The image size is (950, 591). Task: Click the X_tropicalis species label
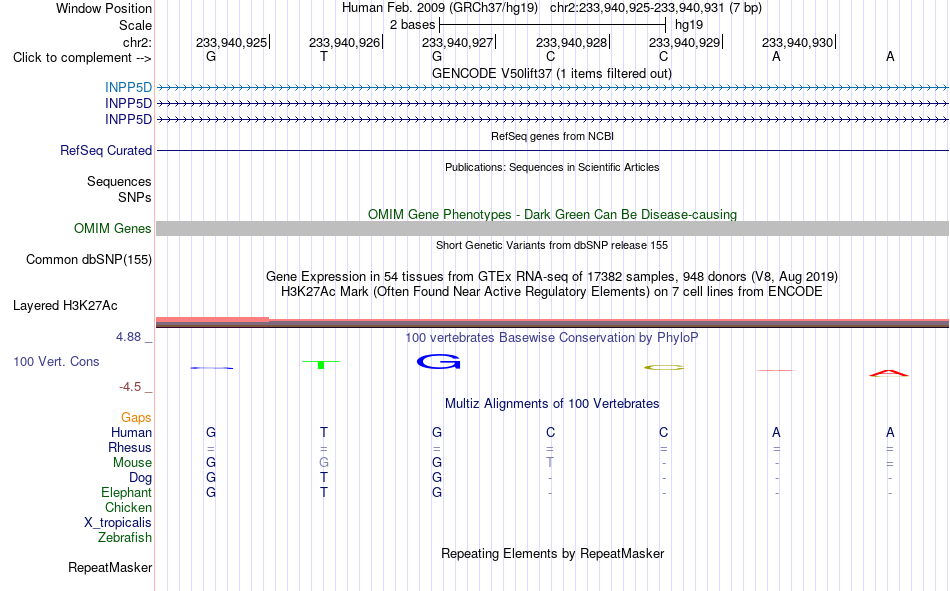[x=118, y=523]
